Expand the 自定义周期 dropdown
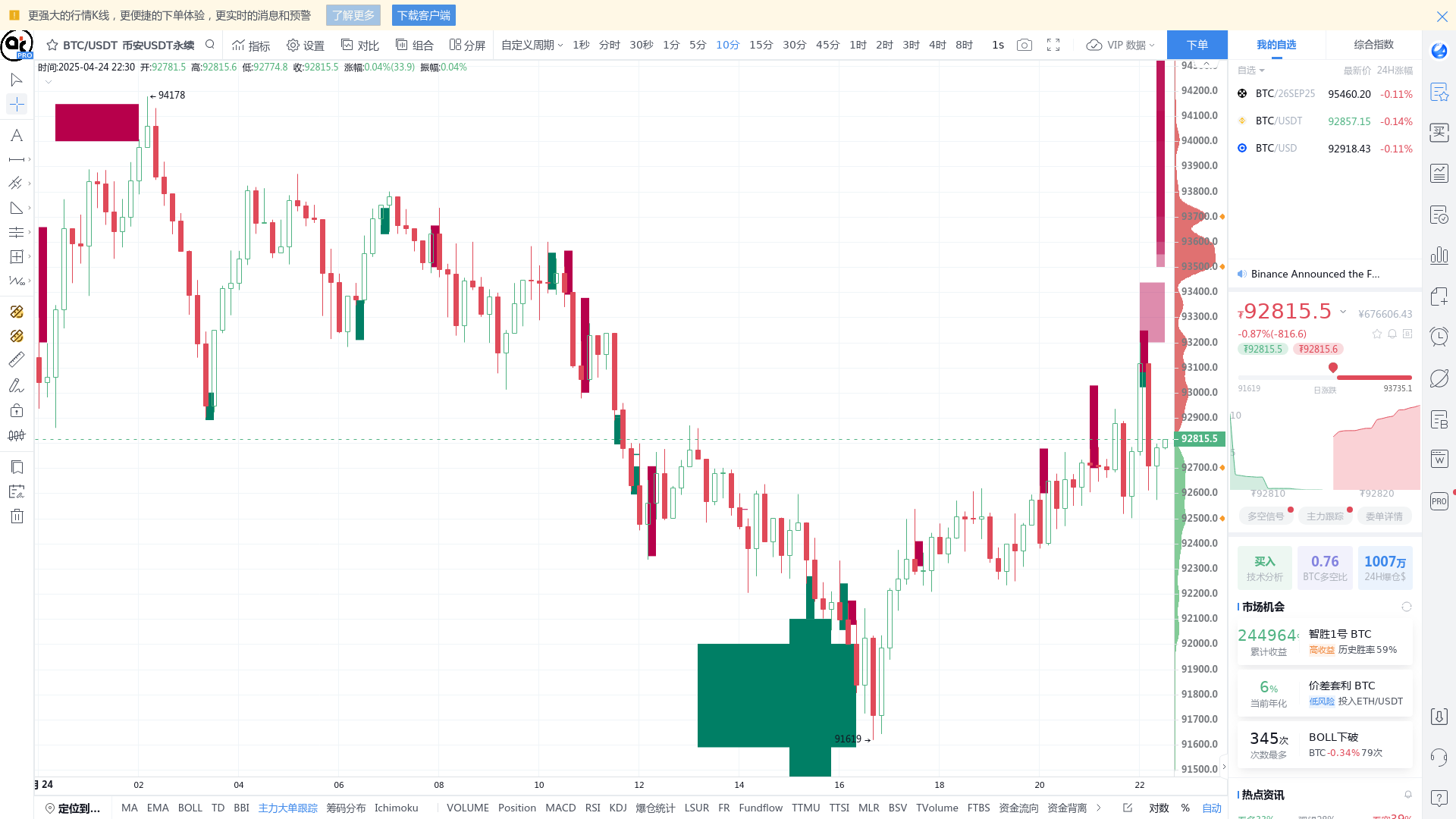Screen dimensions: 1456x819 click(532, 45)
